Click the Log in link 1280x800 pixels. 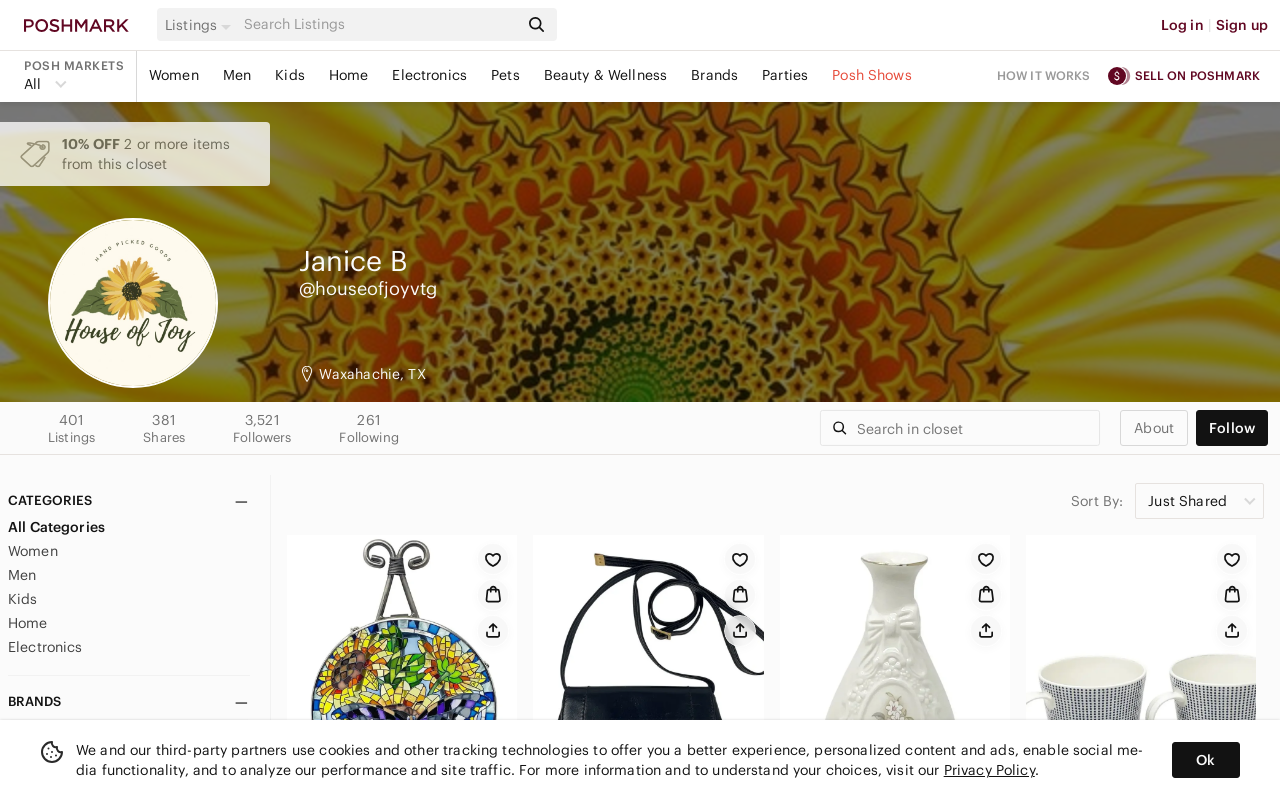pos(1182,25)
